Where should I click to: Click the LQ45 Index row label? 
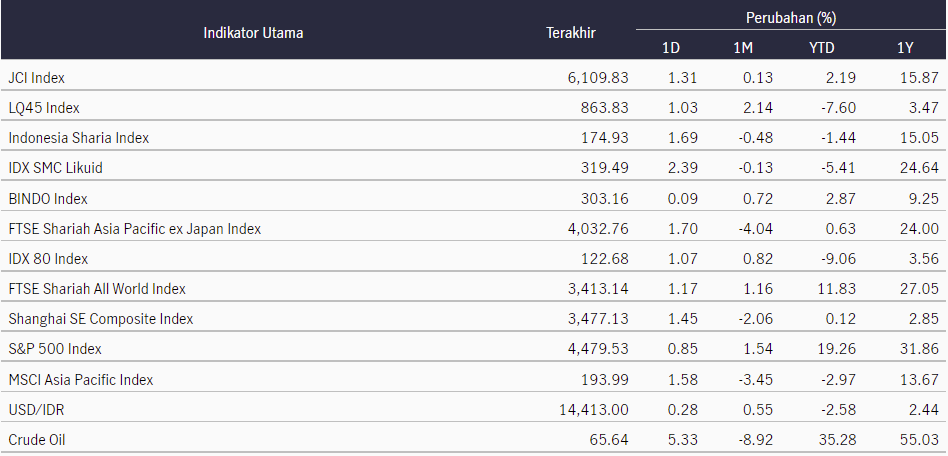(x=44, y=108)
